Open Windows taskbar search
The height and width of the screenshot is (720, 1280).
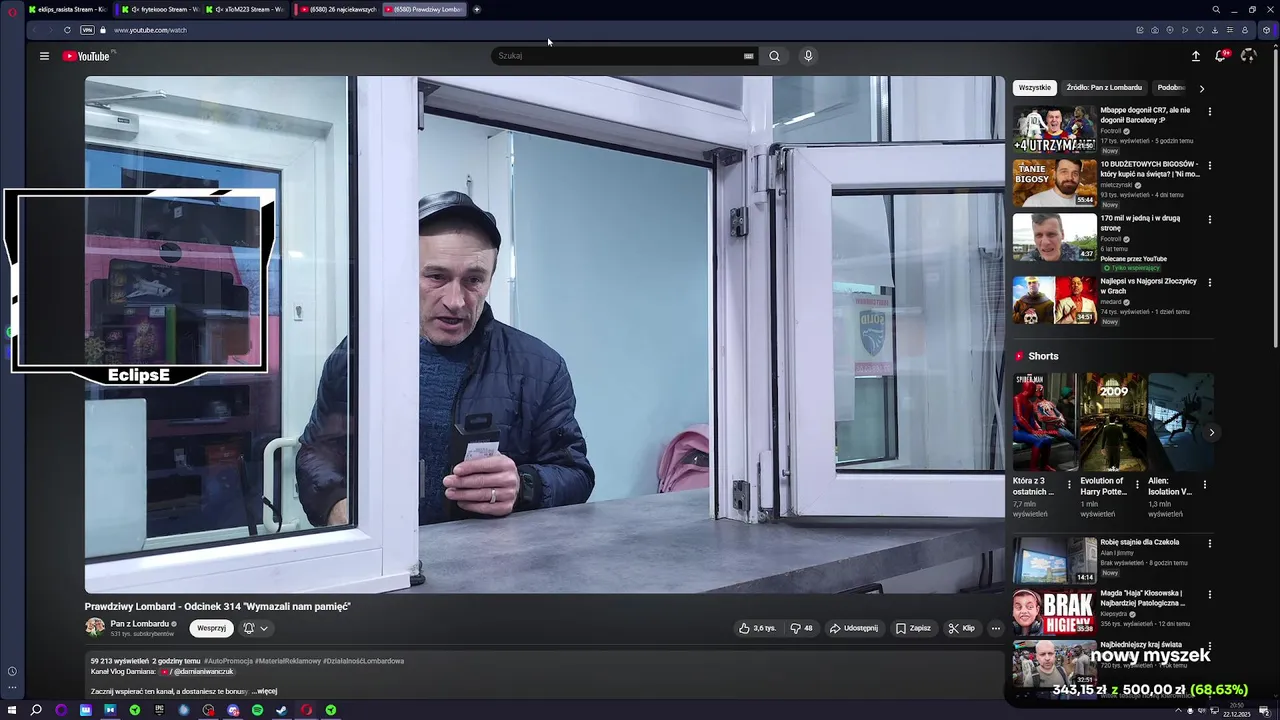(x=36, y=710)
